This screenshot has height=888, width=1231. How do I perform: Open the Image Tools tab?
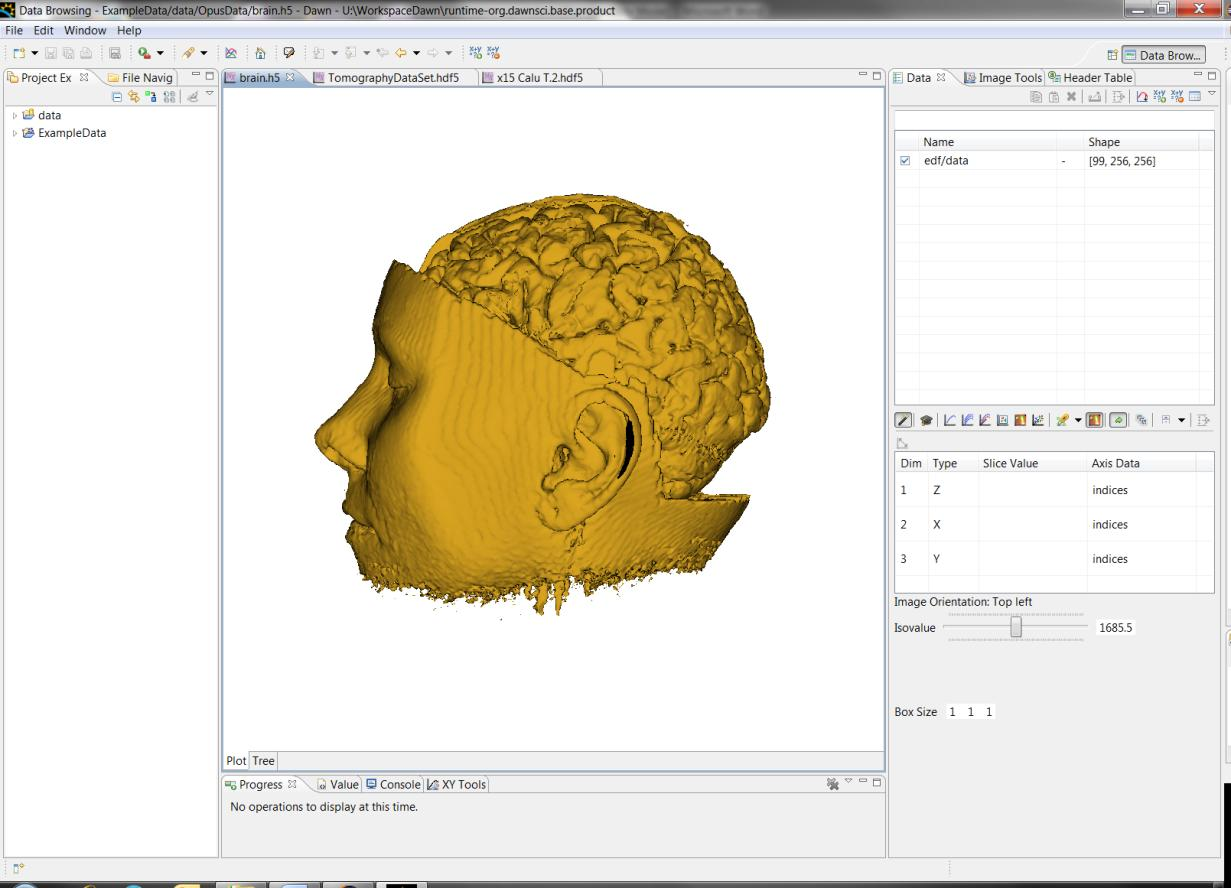pos(1002,78)
